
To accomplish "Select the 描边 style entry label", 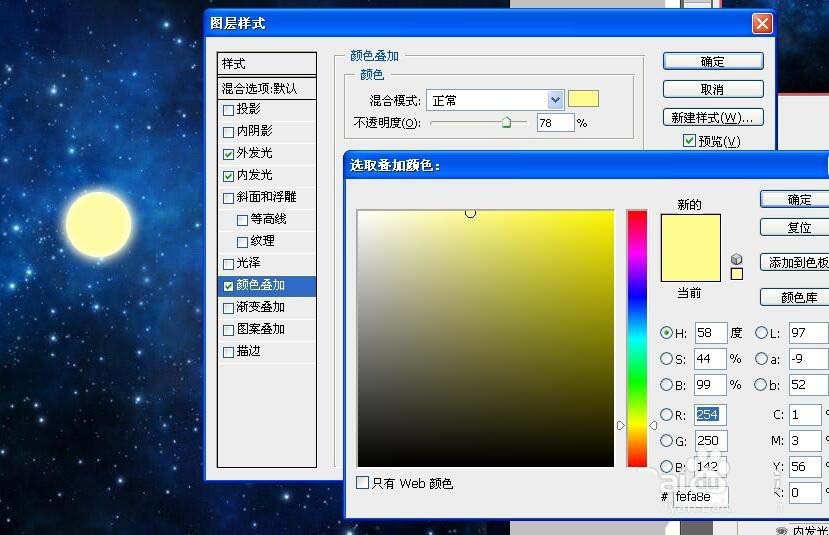I will tap(248, 351).
